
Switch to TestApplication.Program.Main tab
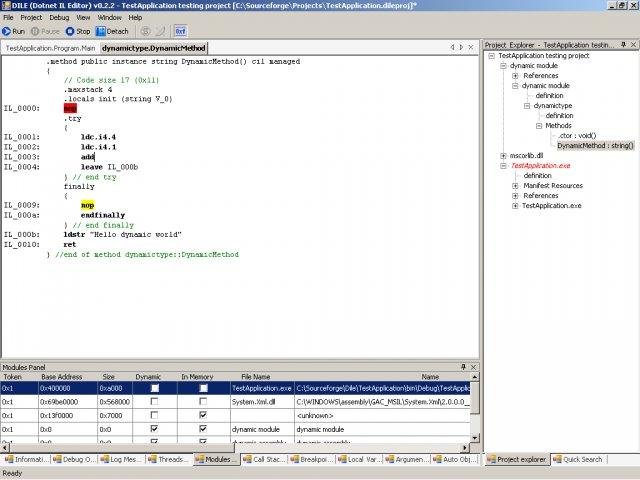click(50, 47)
